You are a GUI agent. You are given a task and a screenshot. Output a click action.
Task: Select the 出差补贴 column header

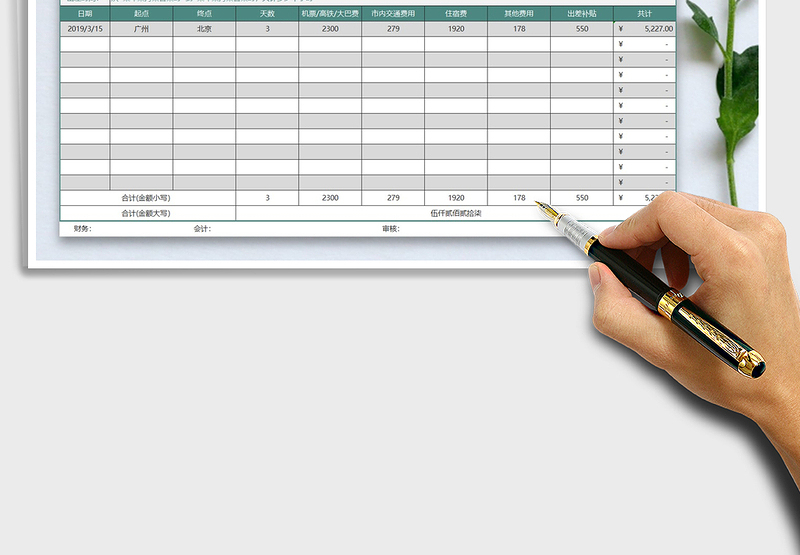[582, 14]
